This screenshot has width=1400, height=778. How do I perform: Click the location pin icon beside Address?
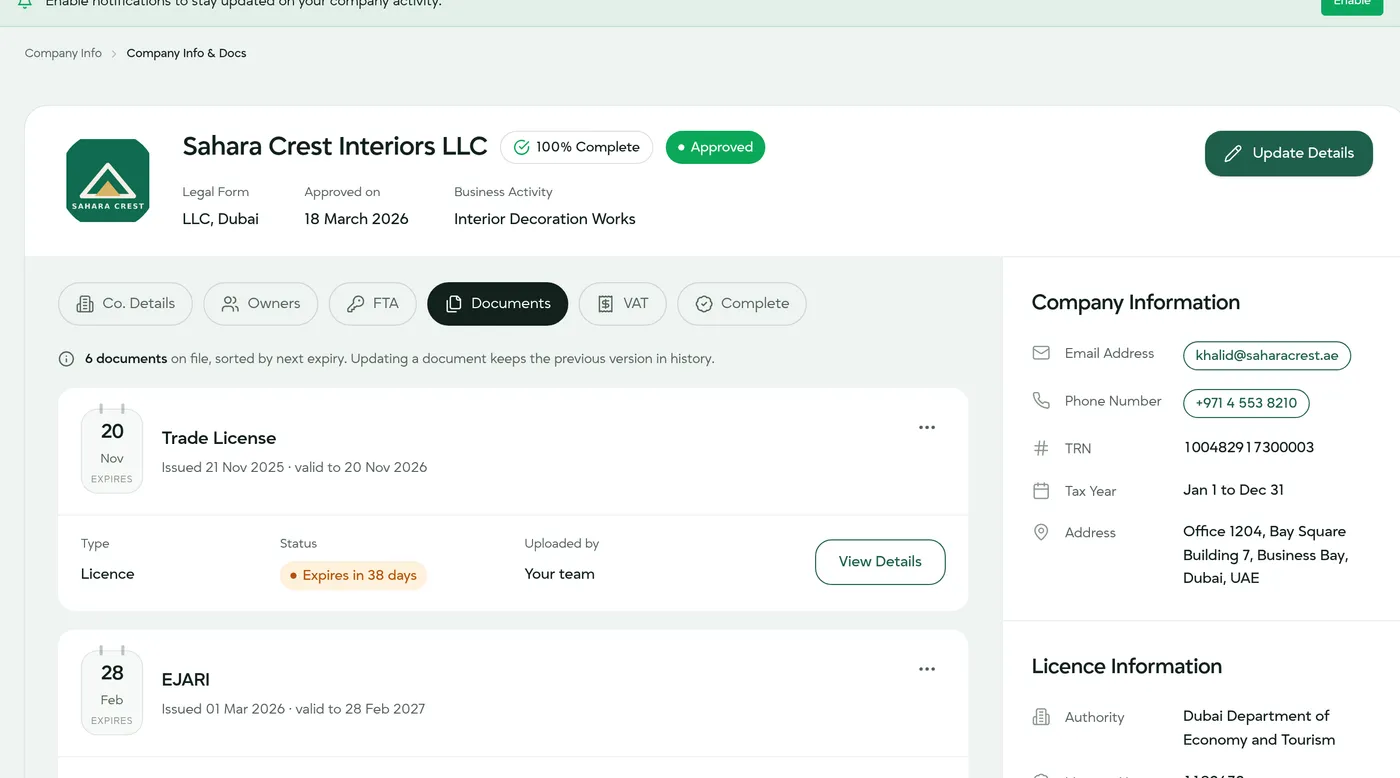point(1041,532)
